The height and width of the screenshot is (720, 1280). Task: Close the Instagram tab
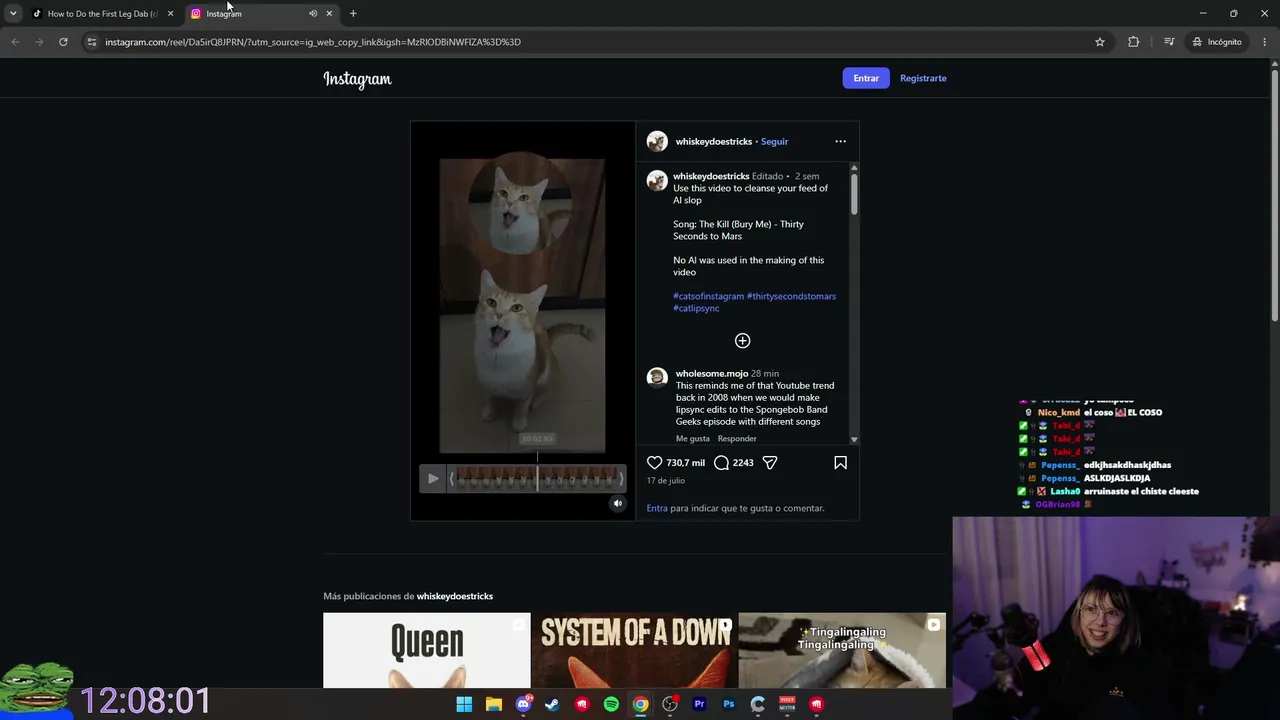tap(329, 14)
